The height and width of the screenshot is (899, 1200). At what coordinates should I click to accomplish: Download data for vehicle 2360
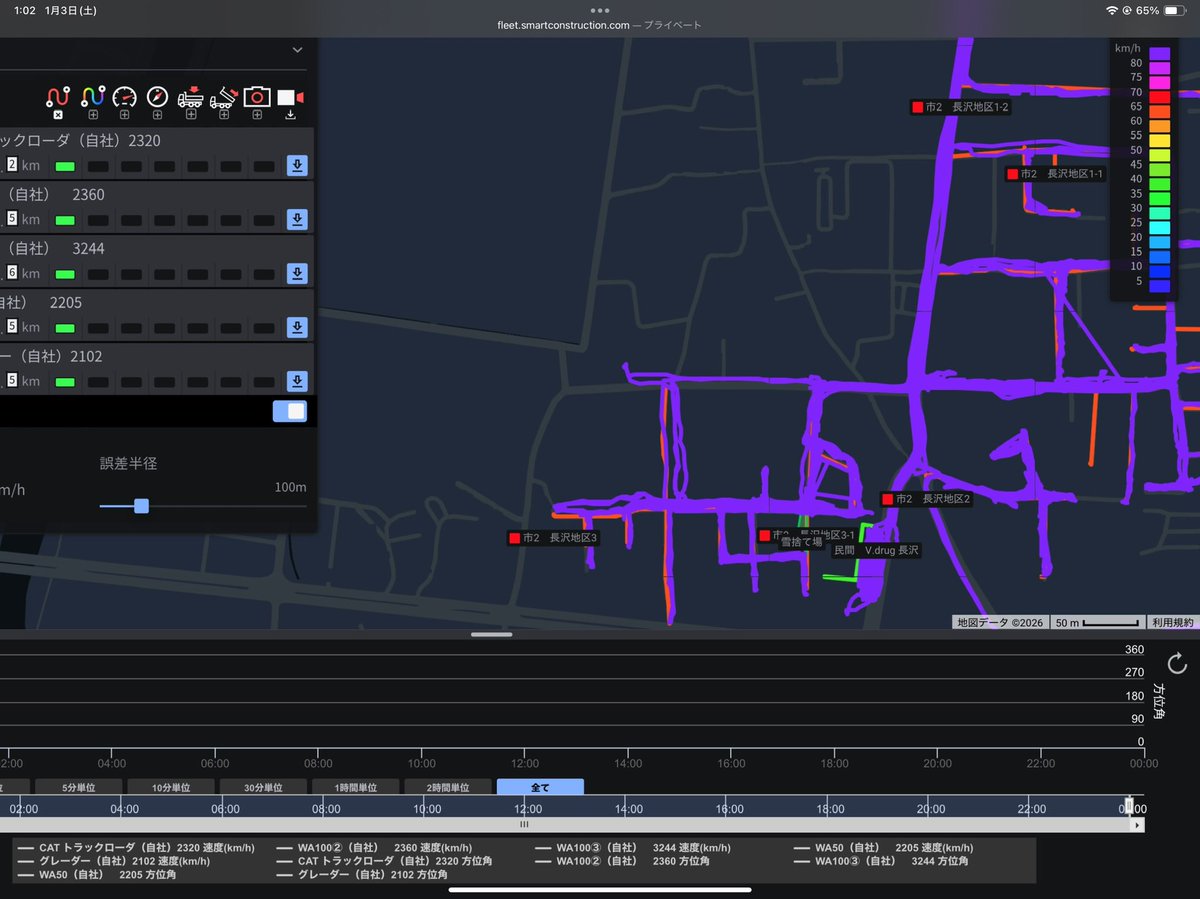(x=297, y=219)
